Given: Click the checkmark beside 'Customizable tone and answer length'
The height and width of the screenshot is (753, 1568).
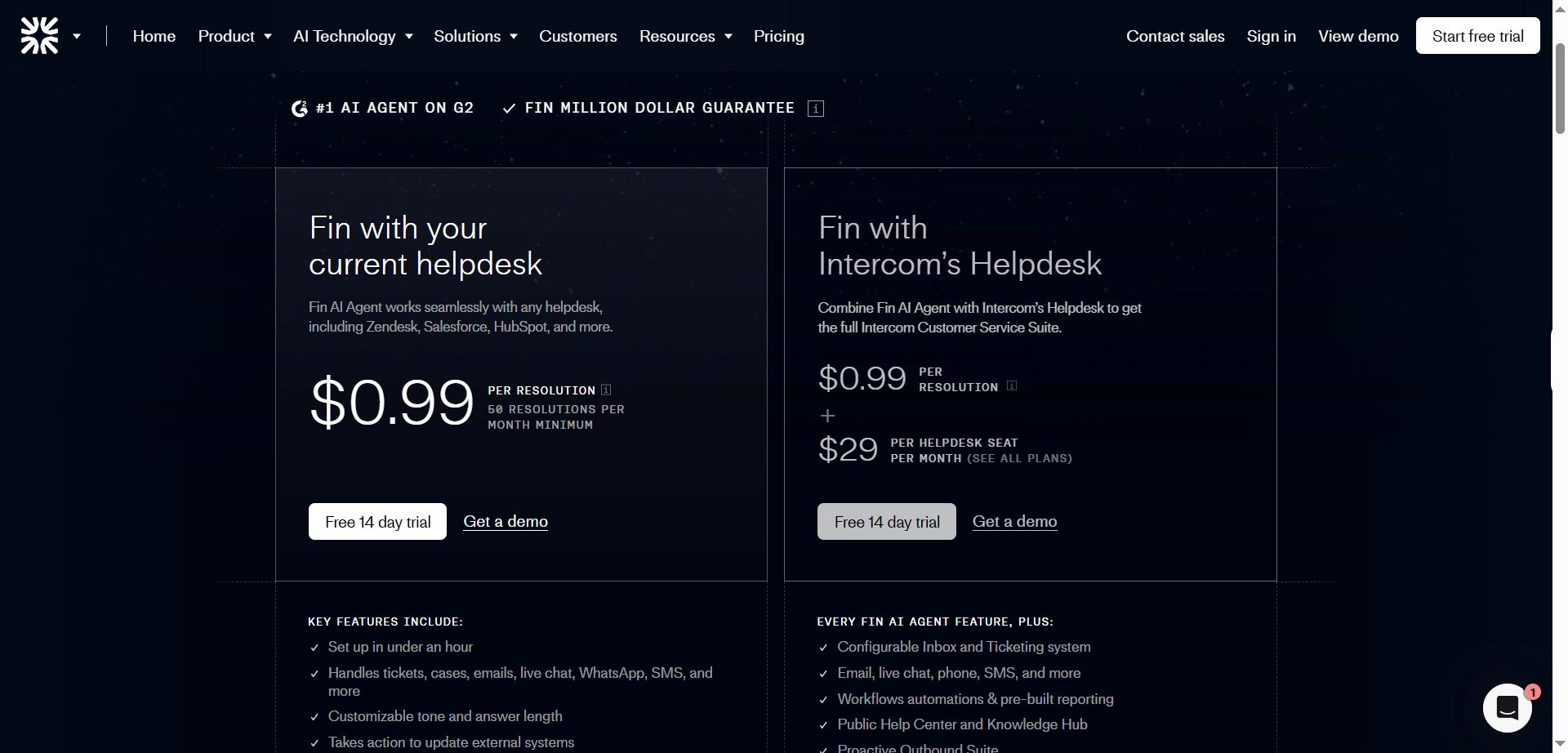Looking at the screenshot, I should click(314, 717).
